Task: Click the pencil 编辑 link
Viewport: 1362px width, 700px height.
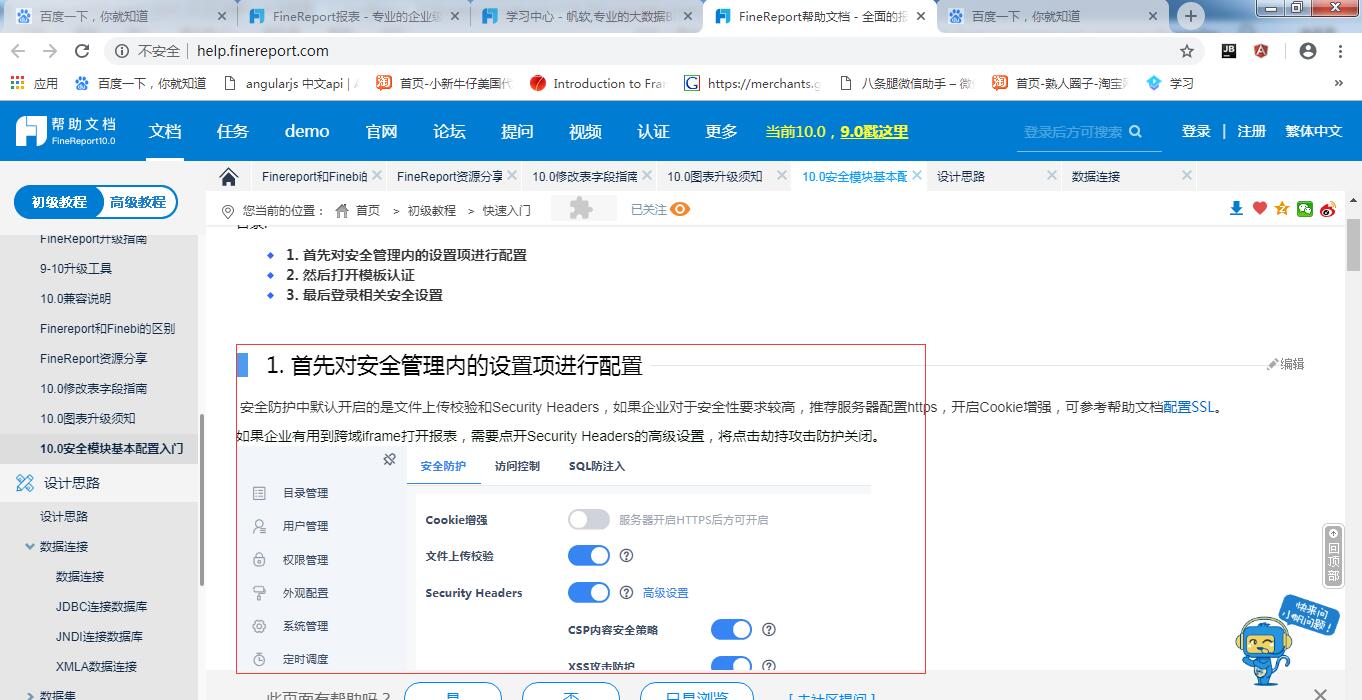Action: point(1286,364)
